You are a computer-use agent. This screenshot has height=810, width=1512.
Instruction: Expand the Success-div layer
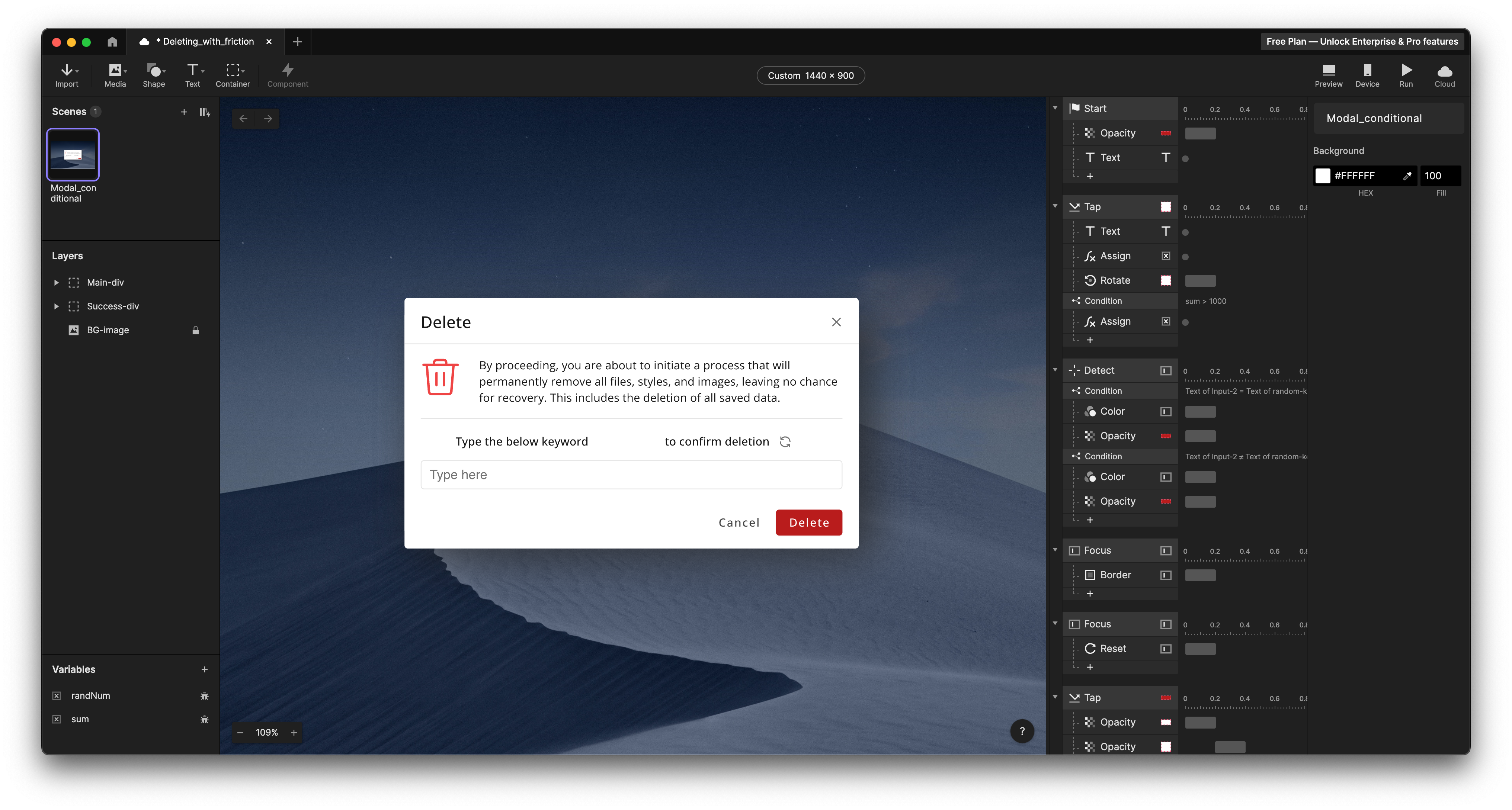tap(56, 306)
